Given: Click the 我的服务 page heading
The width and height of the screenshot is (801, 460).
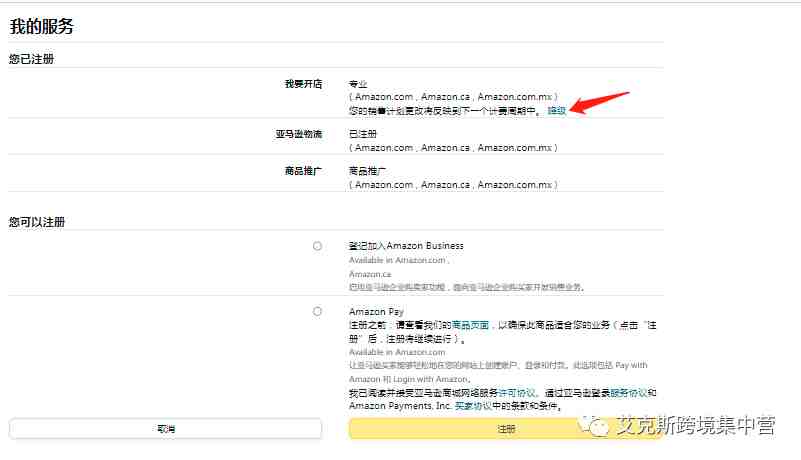Looking at the screenshot, I should 42,27.
